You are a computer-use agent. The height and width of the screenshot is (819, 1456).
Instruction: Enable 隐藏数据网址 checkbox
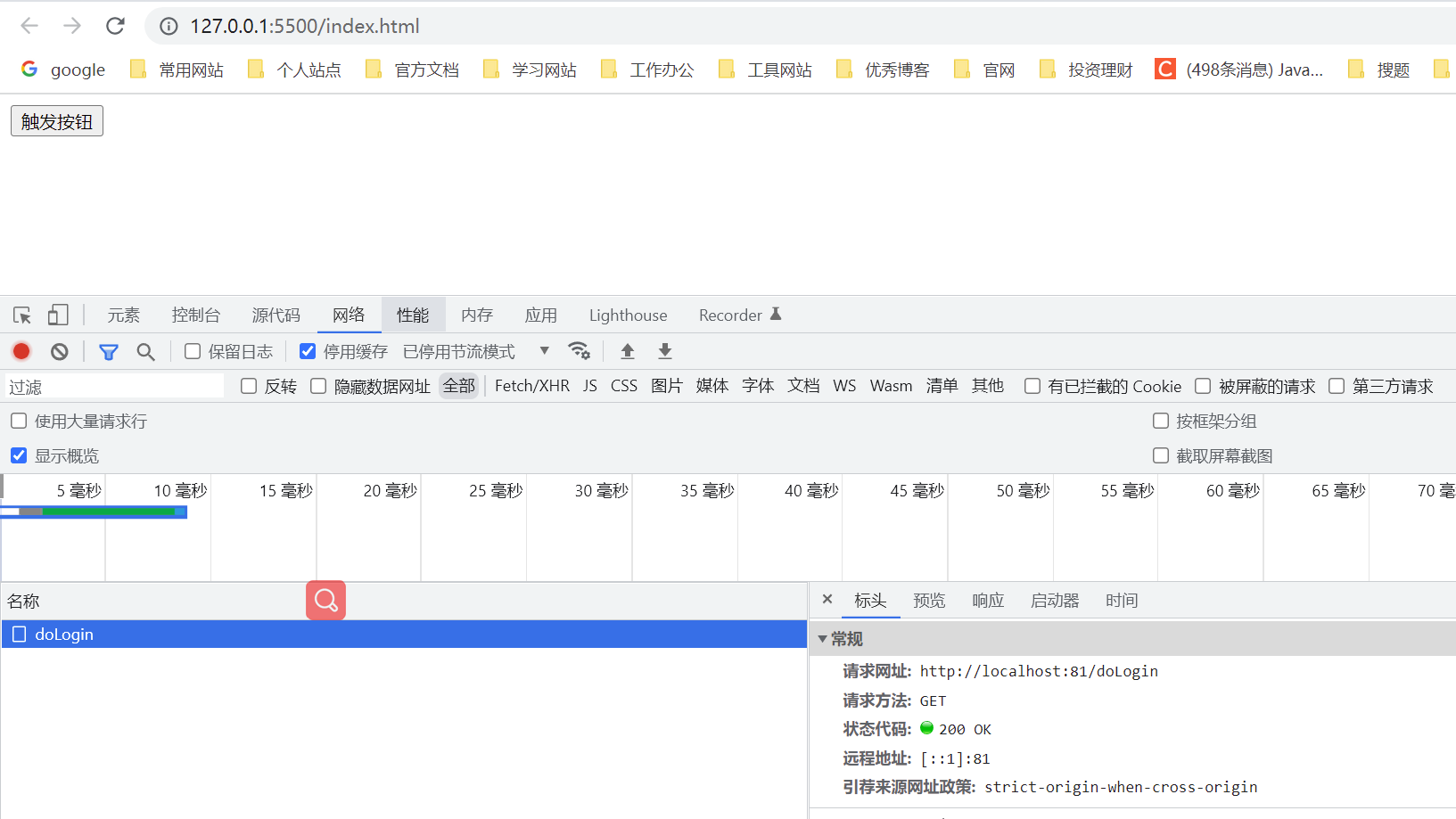pyautogui.click(x=318, y=386)
